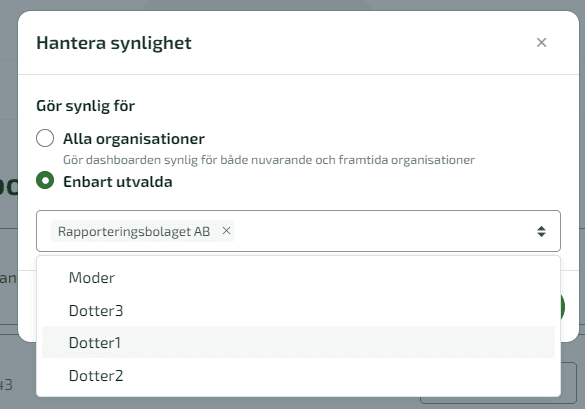
Task: Focus the organisations multiselect field
Action: point(298,231)
